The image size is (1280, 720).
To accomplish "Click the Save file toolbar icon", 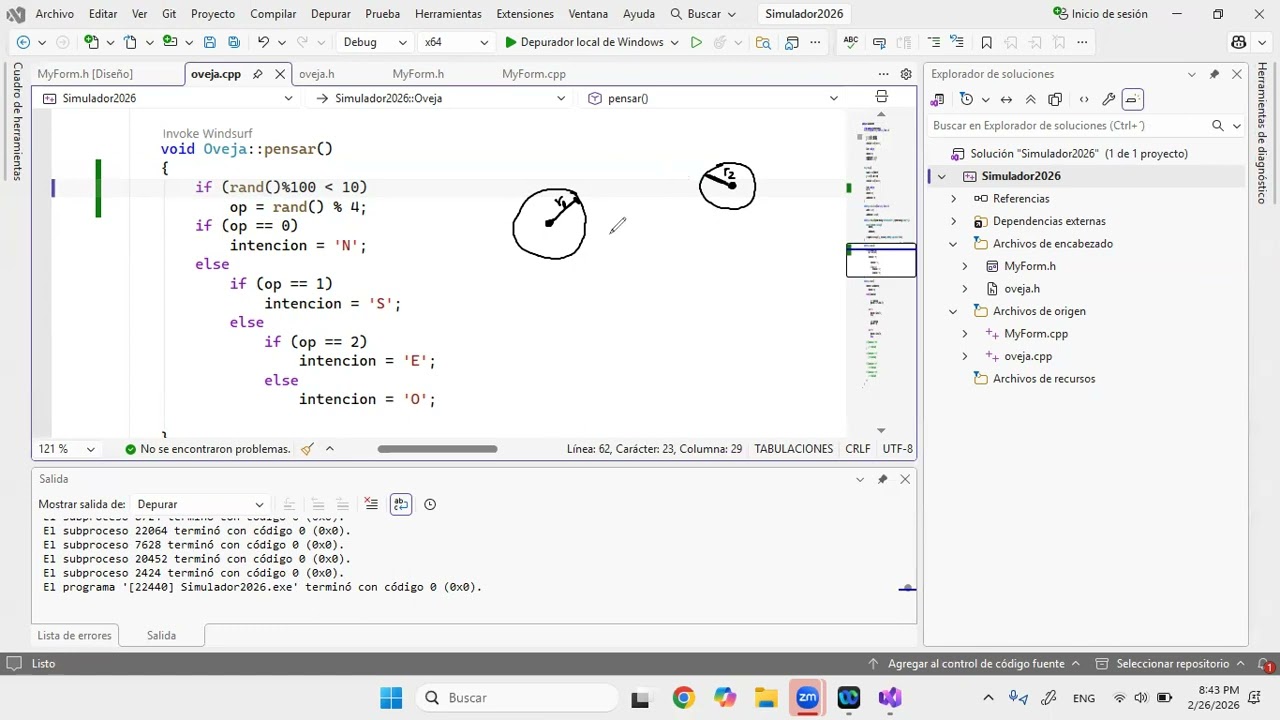I will pyautogui.click(x=209, y=42).
